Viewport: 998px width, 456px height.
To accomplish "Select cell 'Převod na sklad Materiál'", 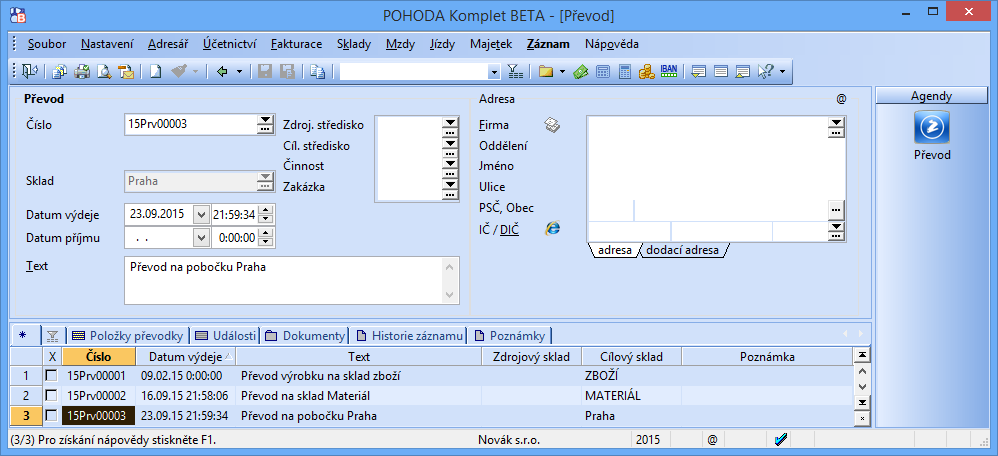I will tap(358, 395).
